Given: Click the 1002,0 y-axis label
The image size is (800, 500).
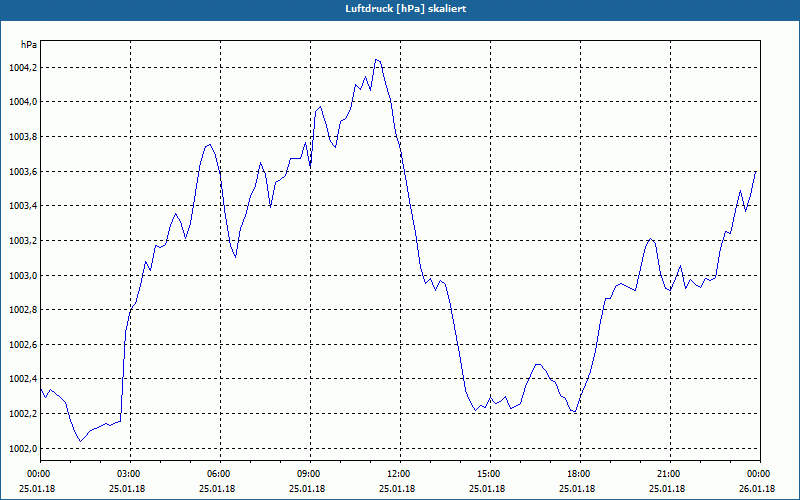Looking at the screenshot, I should coord(23,448).
